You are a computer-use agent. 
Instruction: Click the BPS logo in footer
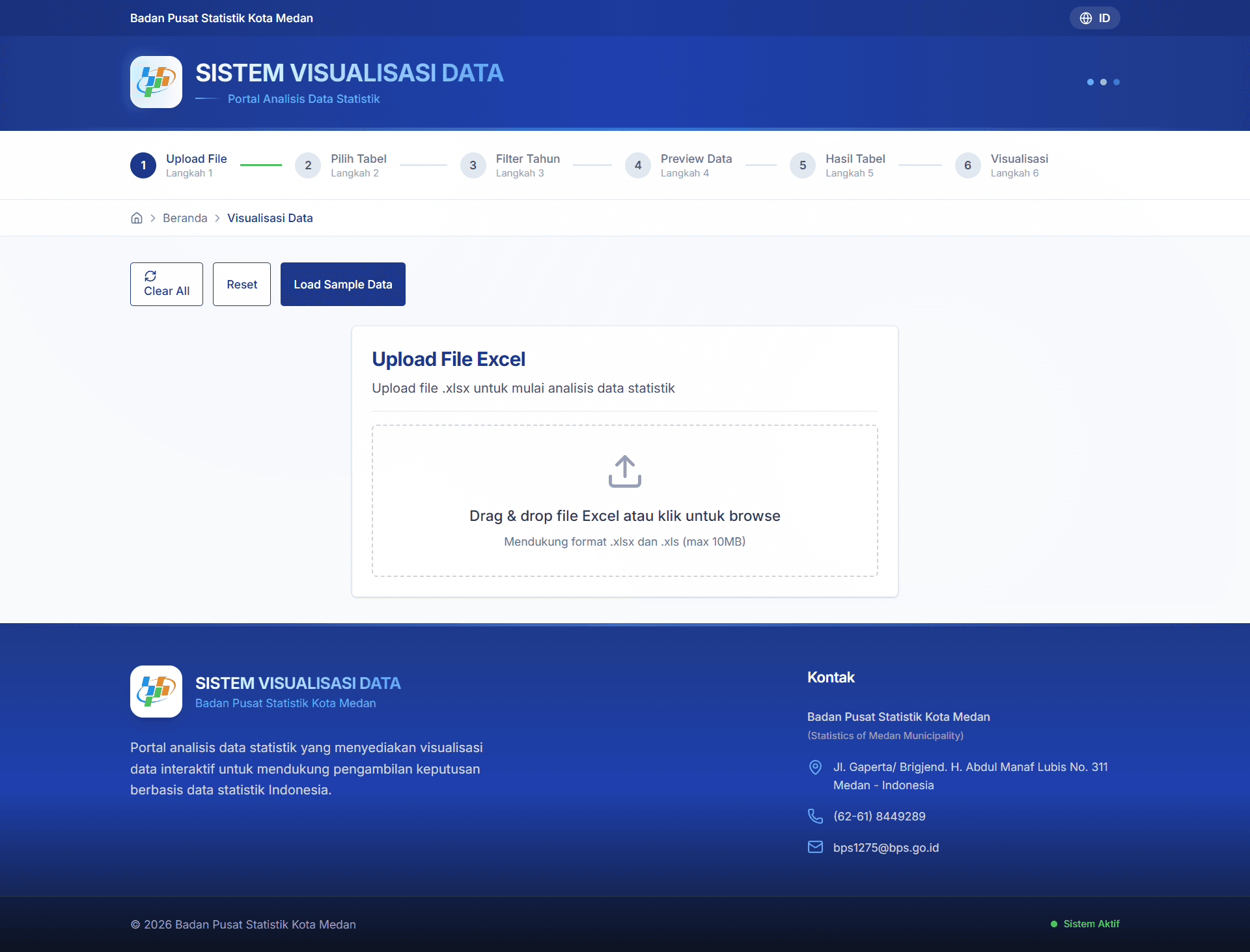pos(156,692)
